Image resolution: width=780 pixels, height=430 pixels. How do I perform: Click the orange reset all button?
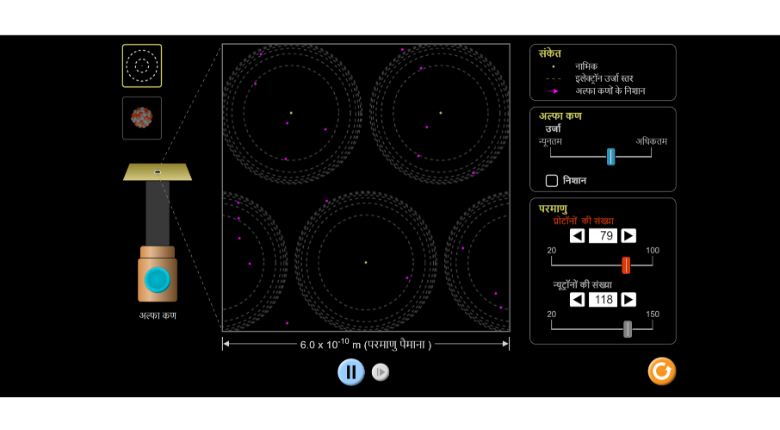click(661, 371)
